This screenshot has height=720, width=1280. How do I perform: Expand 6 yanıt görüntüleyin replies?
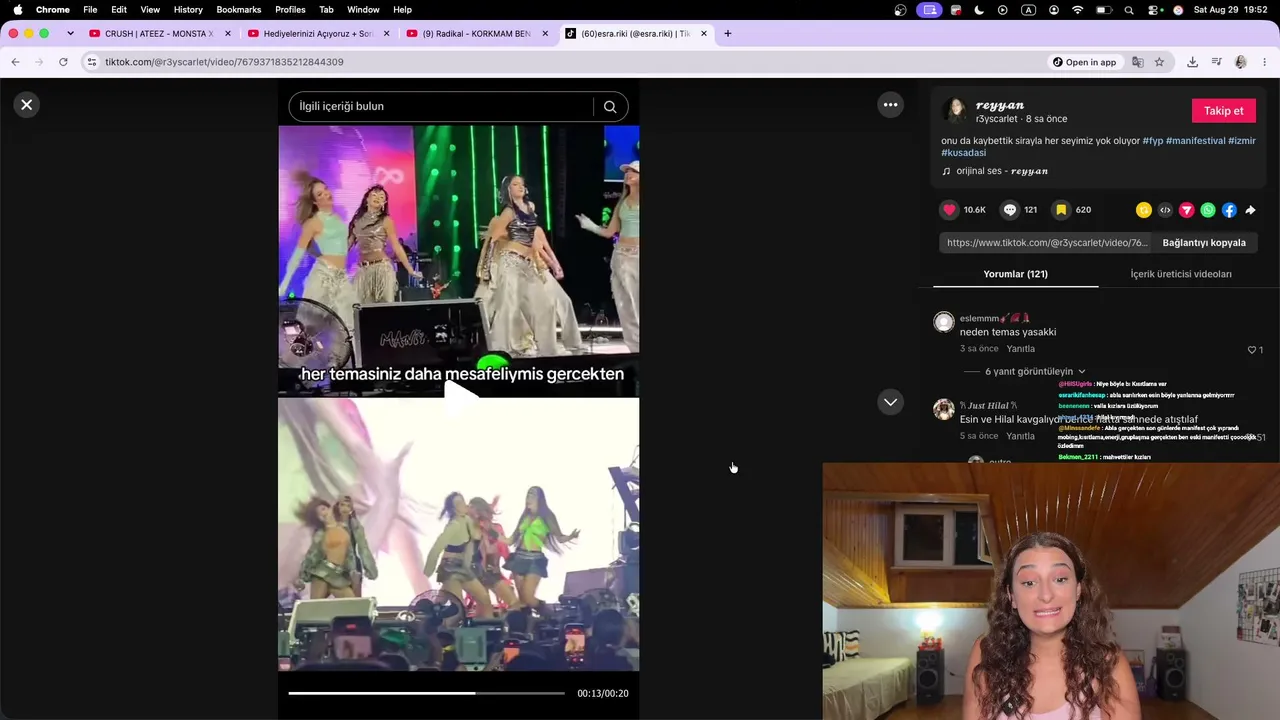(x=1034, y=371)
